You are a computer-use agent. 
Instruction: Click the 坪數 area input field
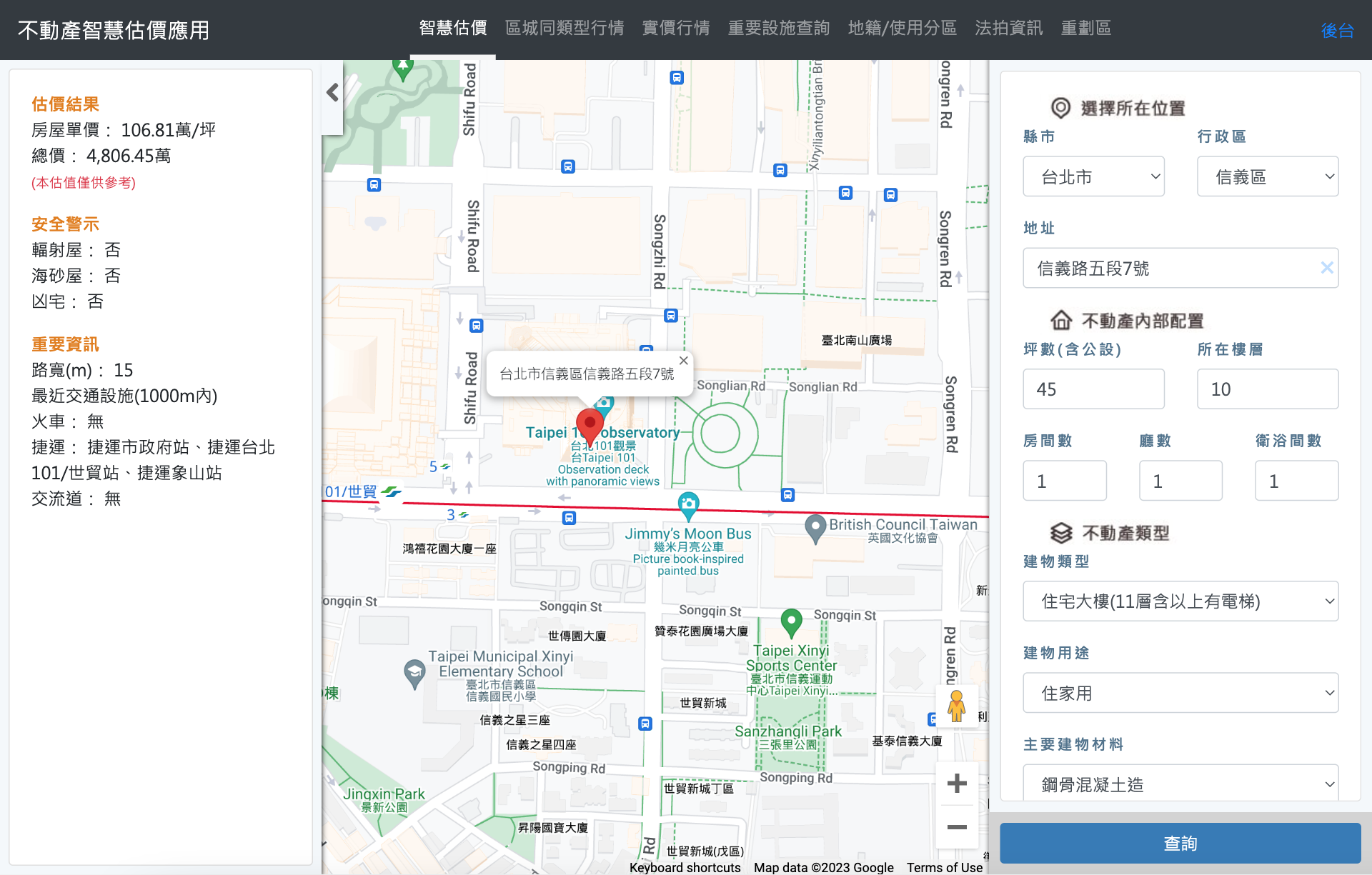[x=1093, y=389]
